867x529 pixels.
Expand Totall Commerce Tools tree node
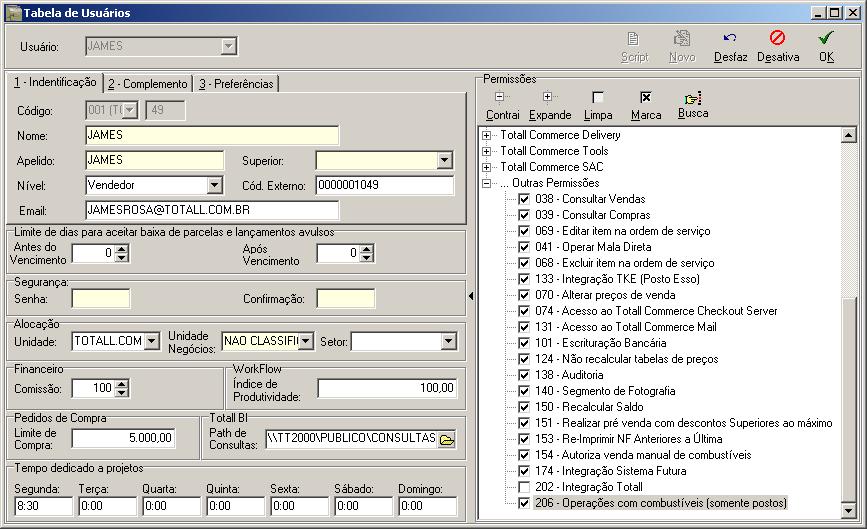point(487,151)
